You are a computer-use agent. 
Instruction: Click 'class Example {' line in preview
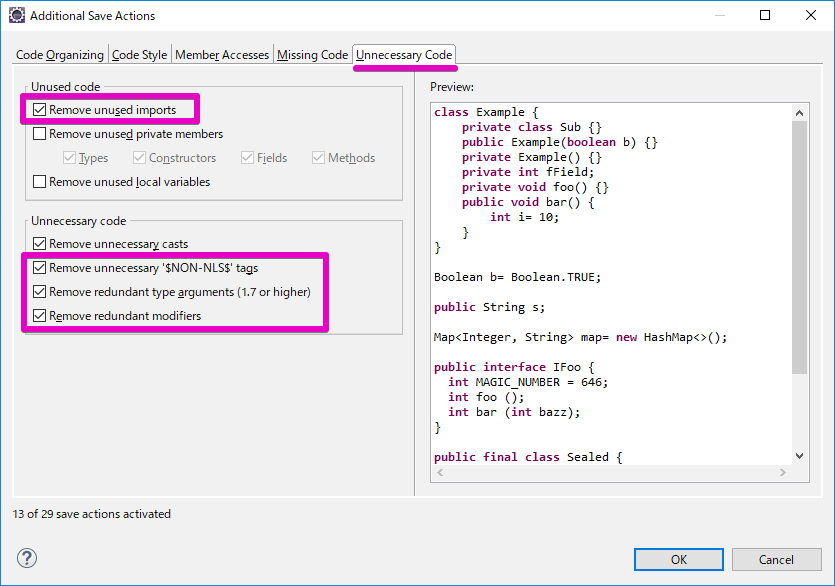[486, 112]
